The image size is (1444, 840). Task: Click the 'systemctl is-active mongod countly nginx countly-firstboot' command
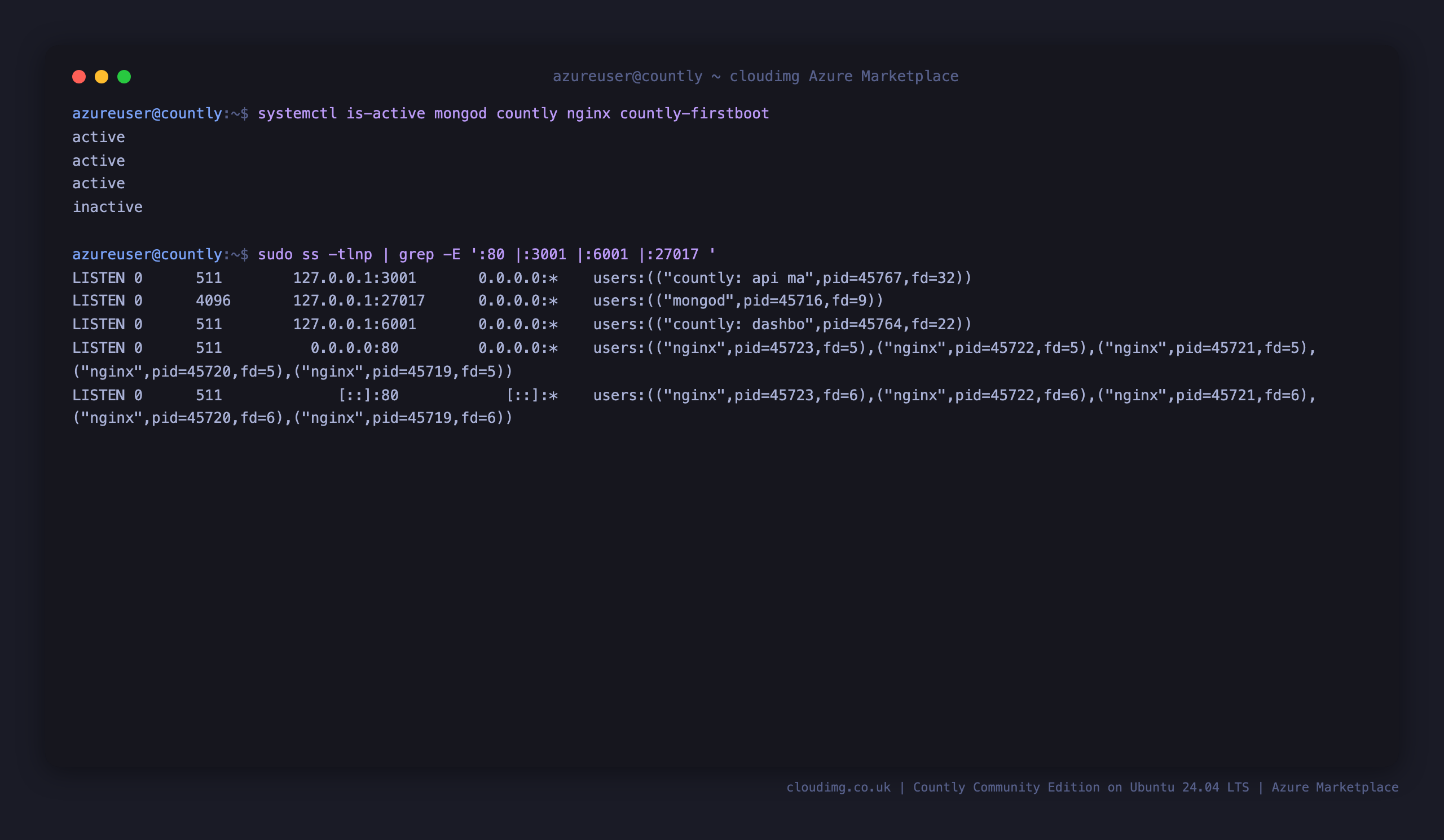click(513, 113)
